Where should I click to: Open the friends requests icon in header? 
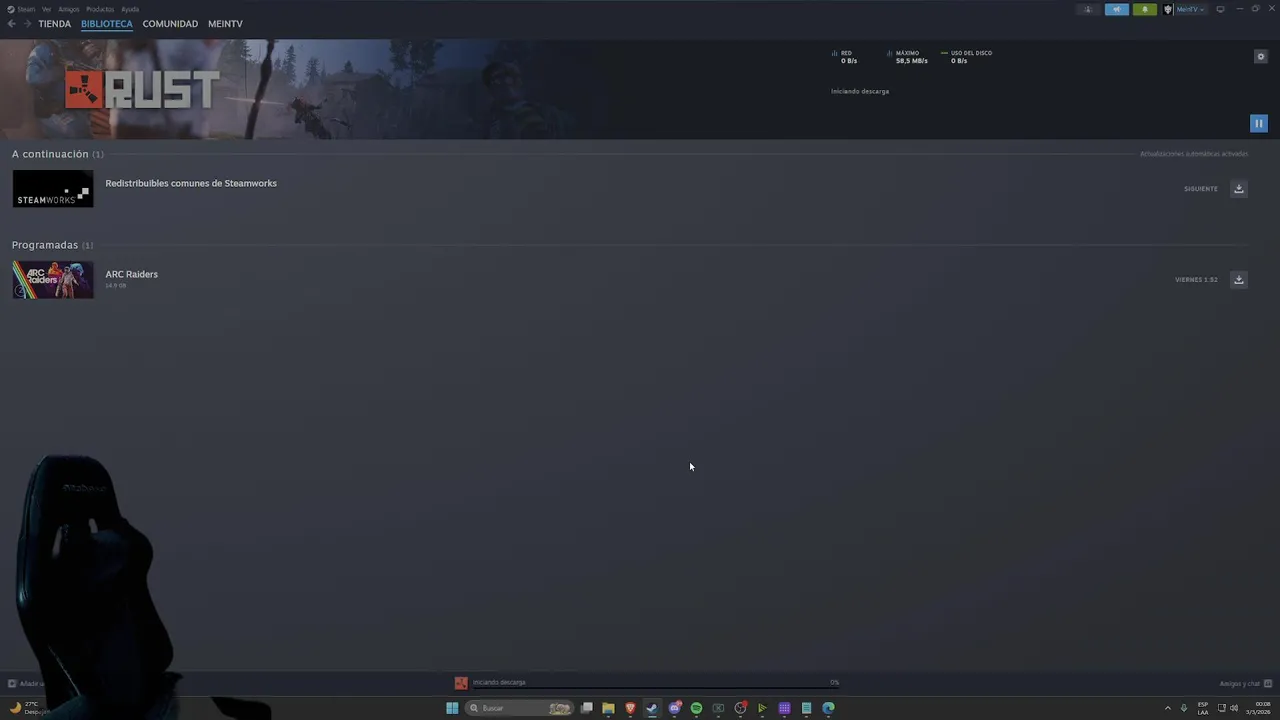(x=1088, y=9)
